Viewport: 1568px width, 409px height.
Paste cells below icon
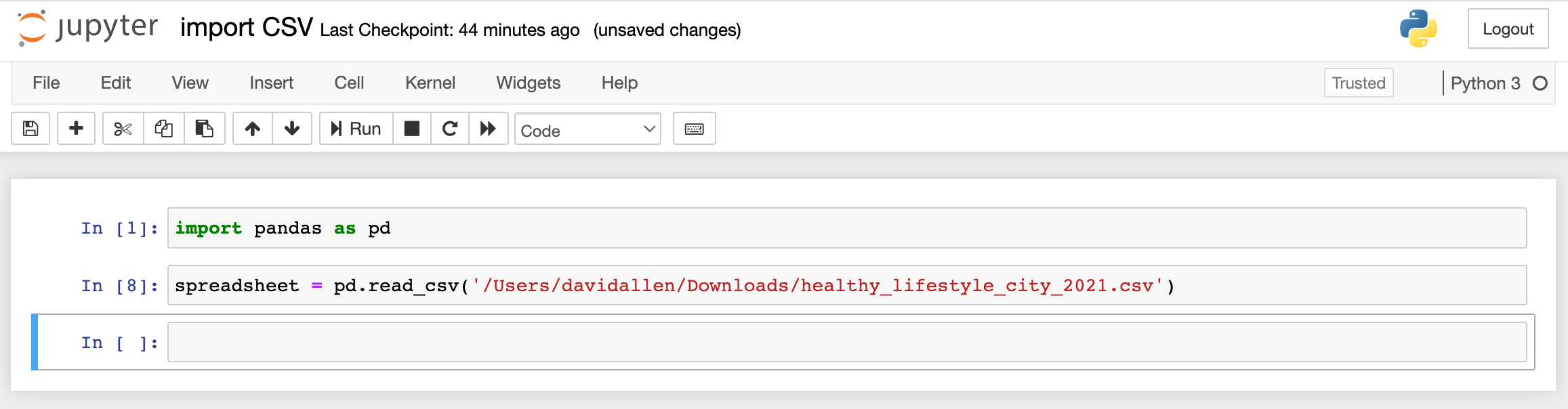204,129
